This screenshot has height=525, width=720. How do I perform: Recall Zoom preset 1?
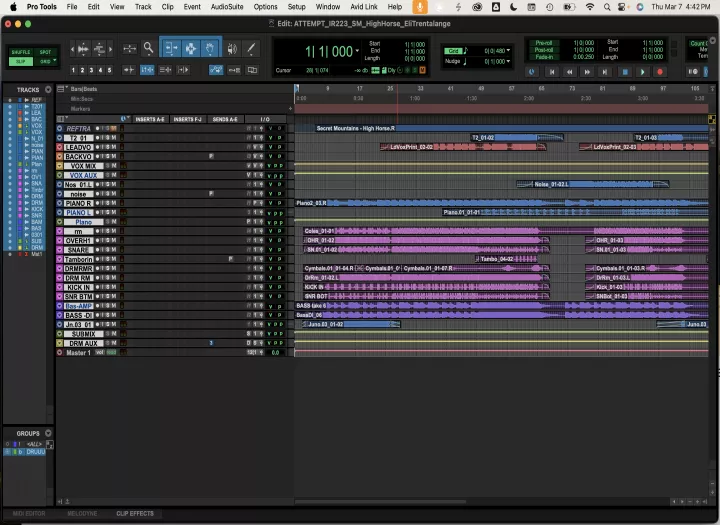73,70
